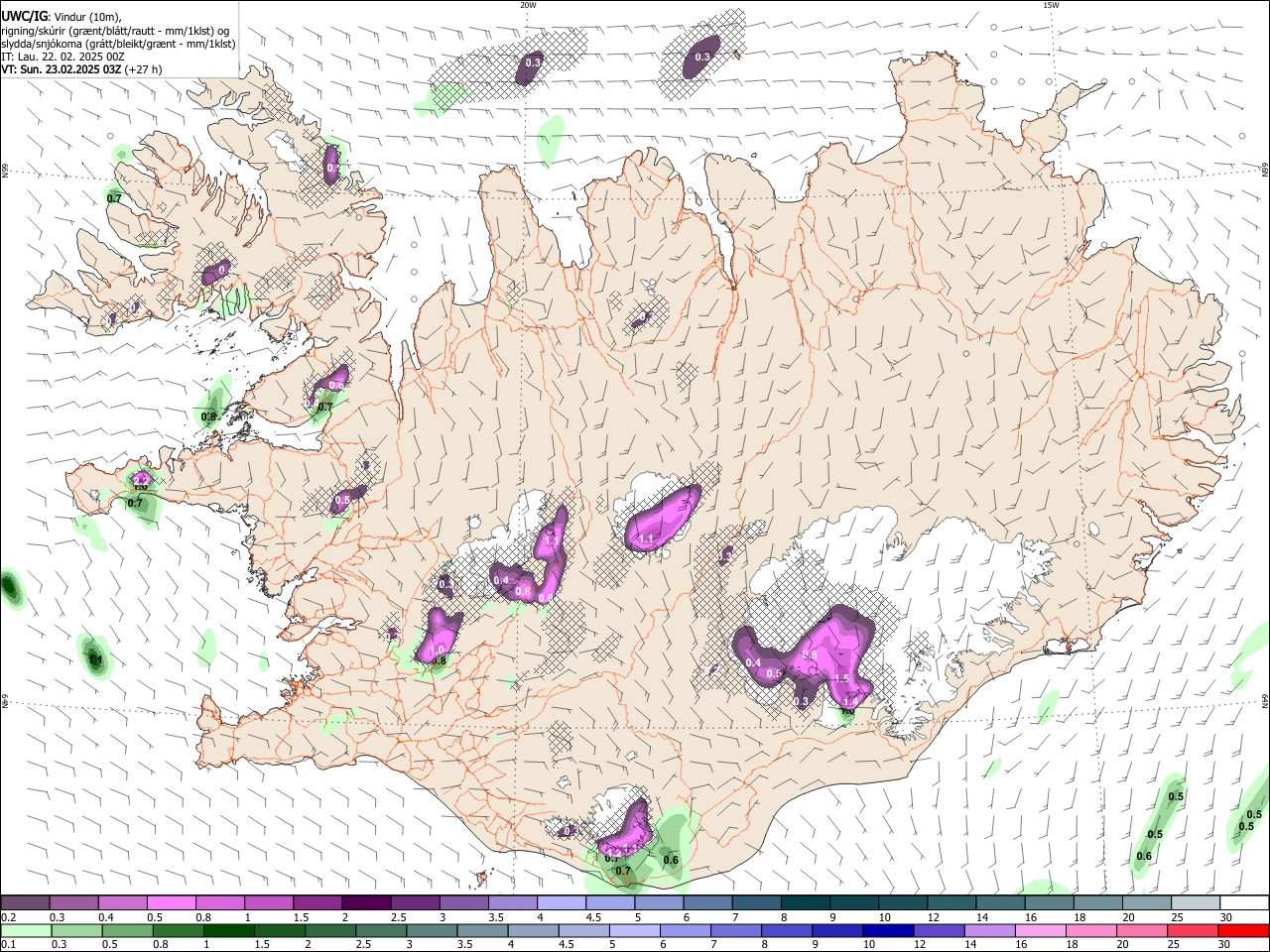
Task: Select the bright red 30 swatch, lower legend
Action: tap(1245, 930)
